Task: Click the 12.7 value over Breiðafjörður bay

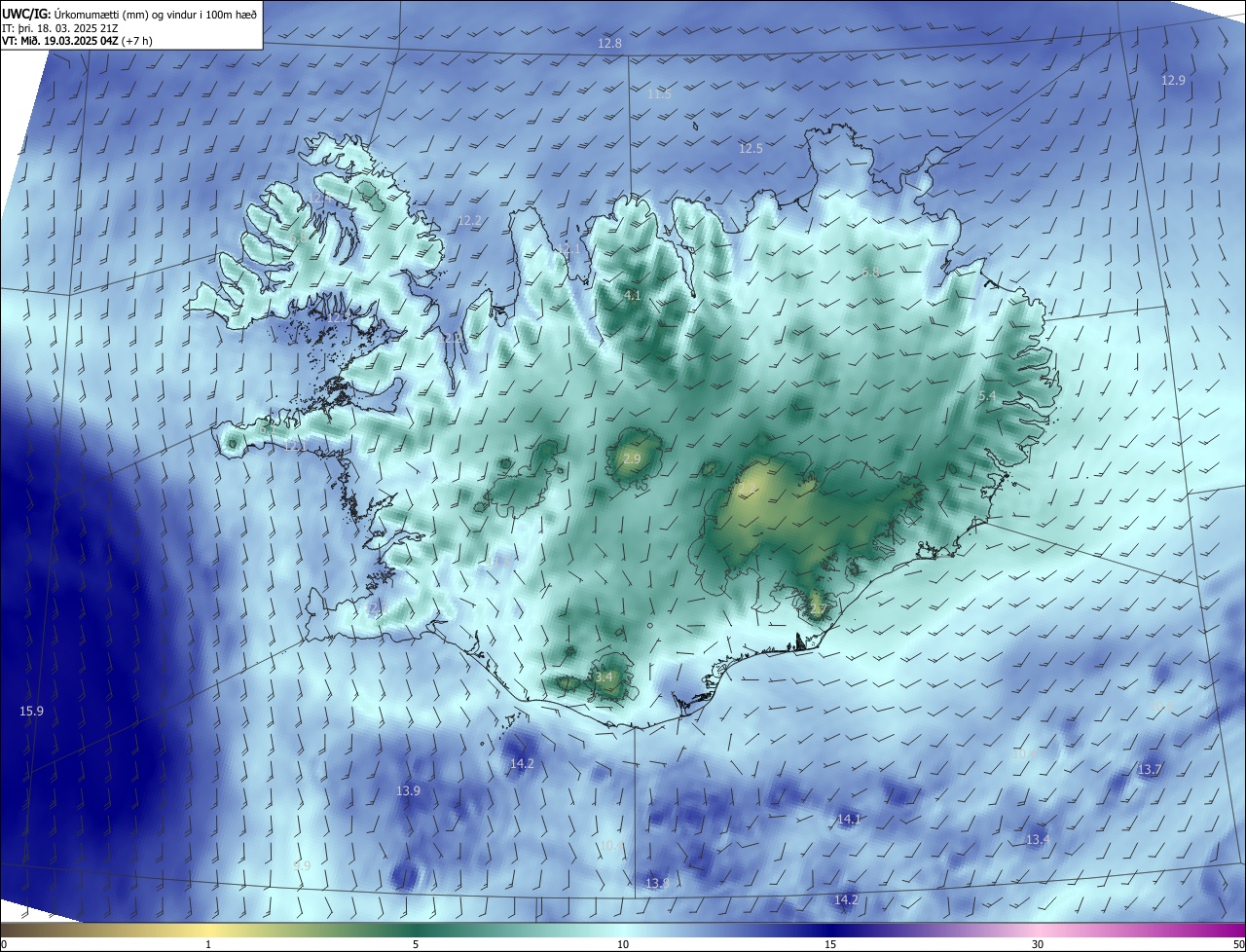Action: (339, 319)
